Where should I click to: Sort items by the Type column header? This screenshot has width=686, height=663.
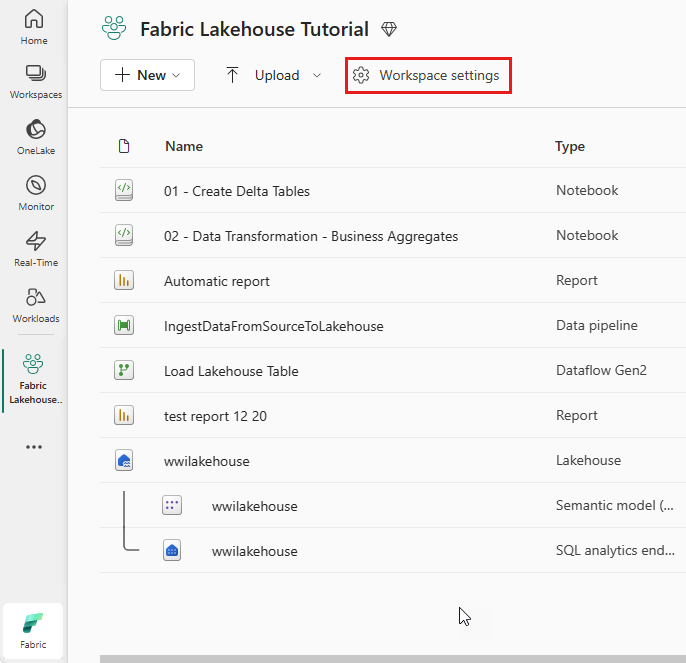point(570,146)
